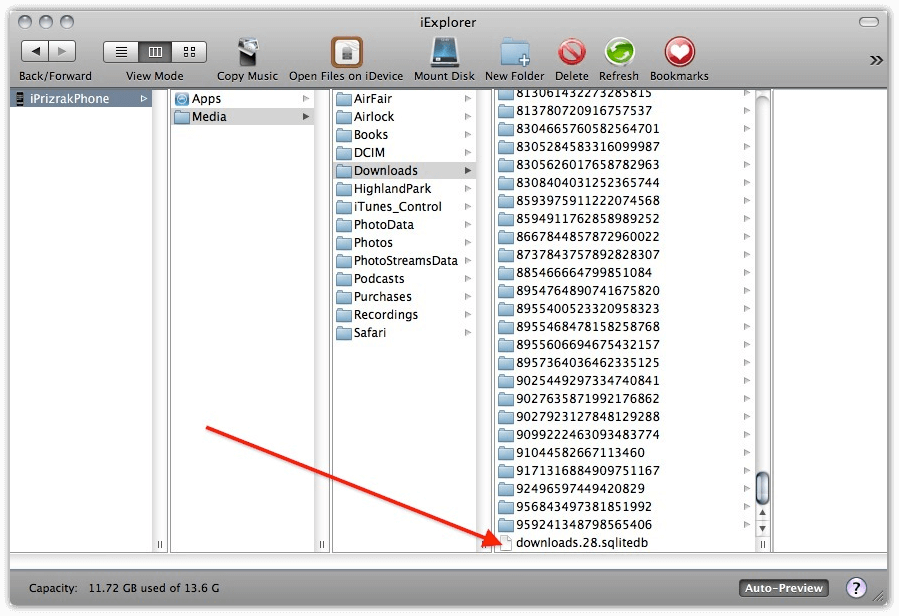Screen dimensions: 899x616
Task: Open the PhotoStreamsData folder
Action: 405,260
